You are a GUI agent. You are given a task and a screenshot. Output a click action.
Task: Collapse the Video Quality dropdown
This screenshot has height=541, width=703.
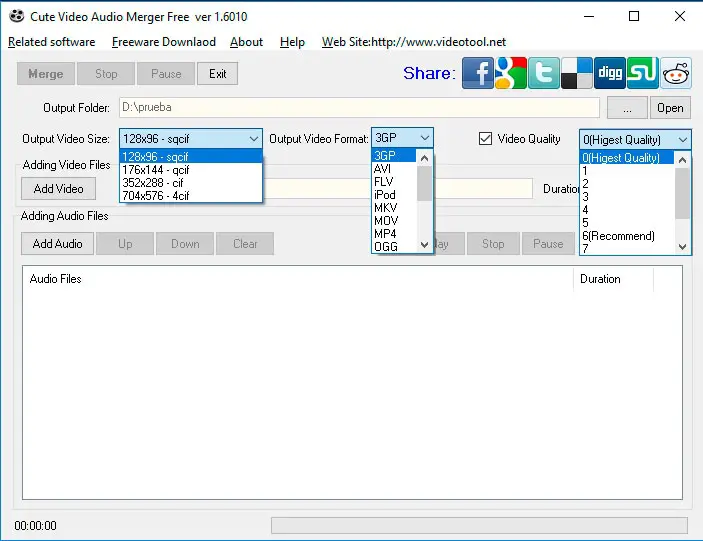pos(682,140)
